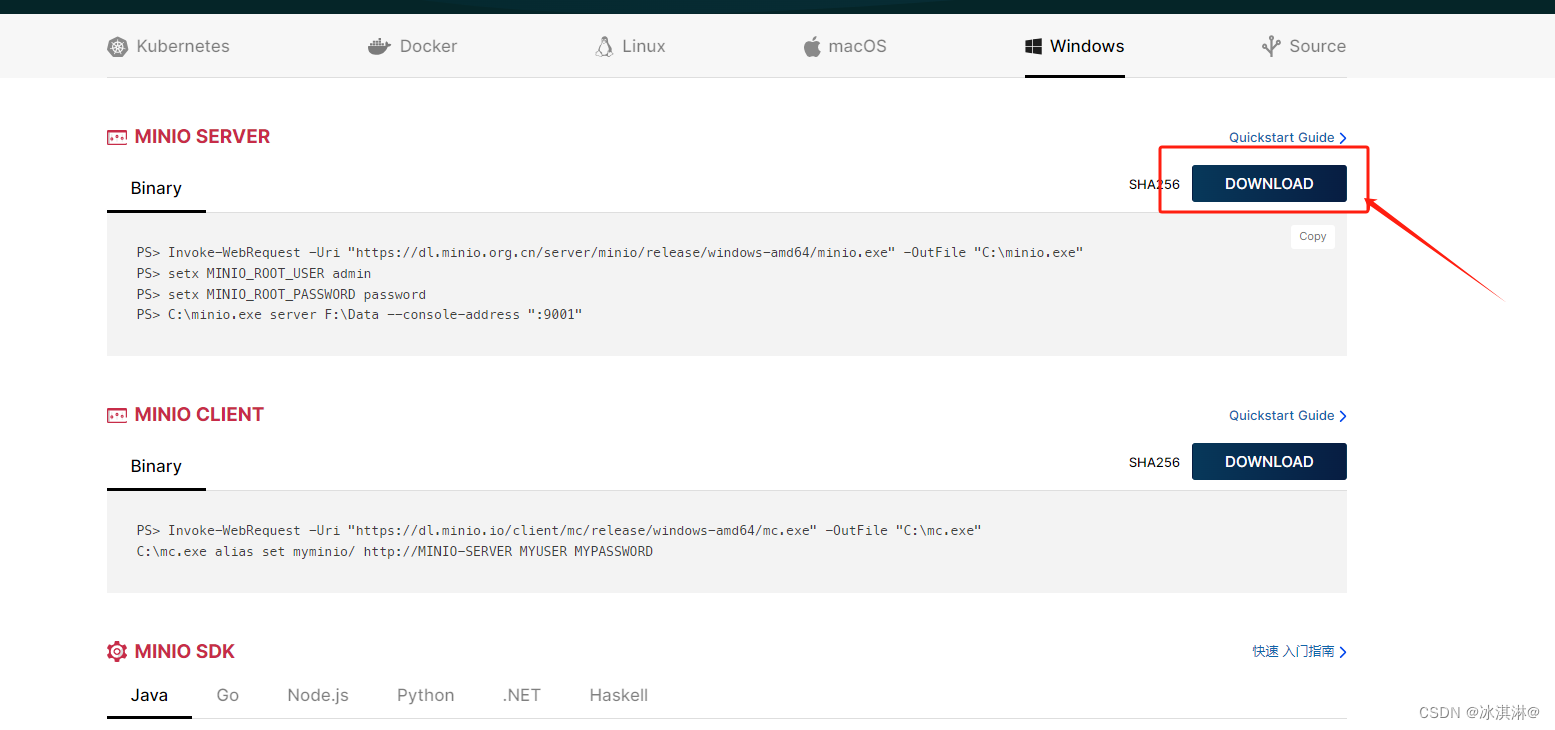
Task: Click the MINIO SERVER section icon
Action: tap(117, 137)
